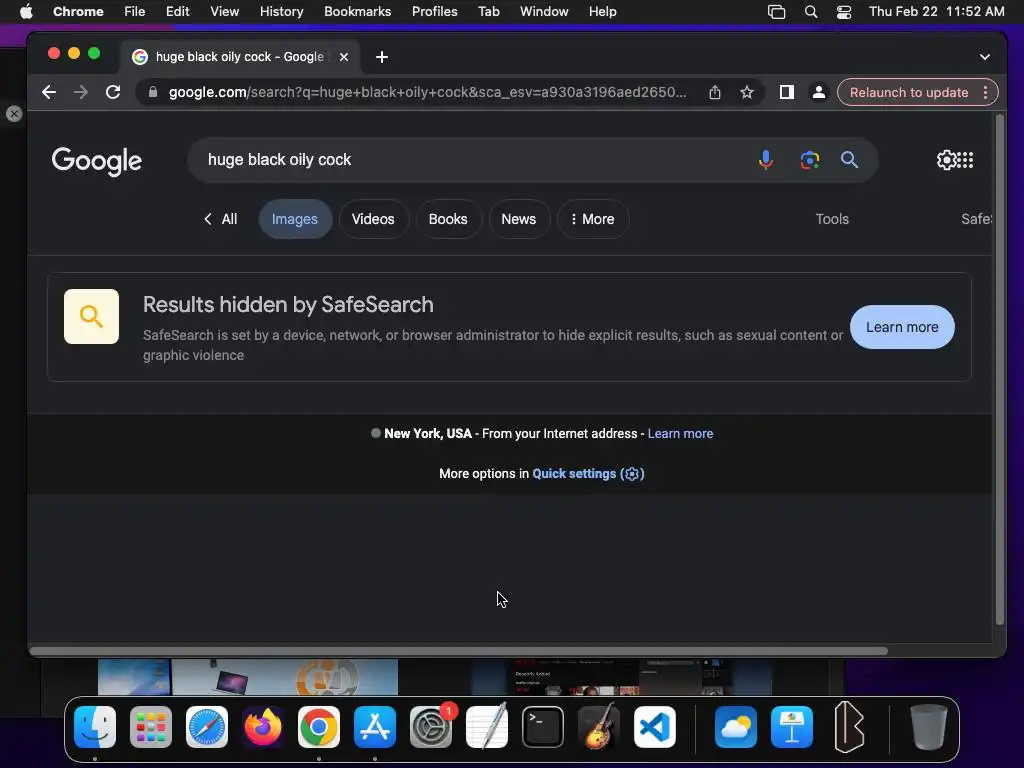Image resolution: width=1024 pixels, height=768 pixels.
Task: Click the browser back arrow
Action: pyautogui.click(x=49, y=92)
